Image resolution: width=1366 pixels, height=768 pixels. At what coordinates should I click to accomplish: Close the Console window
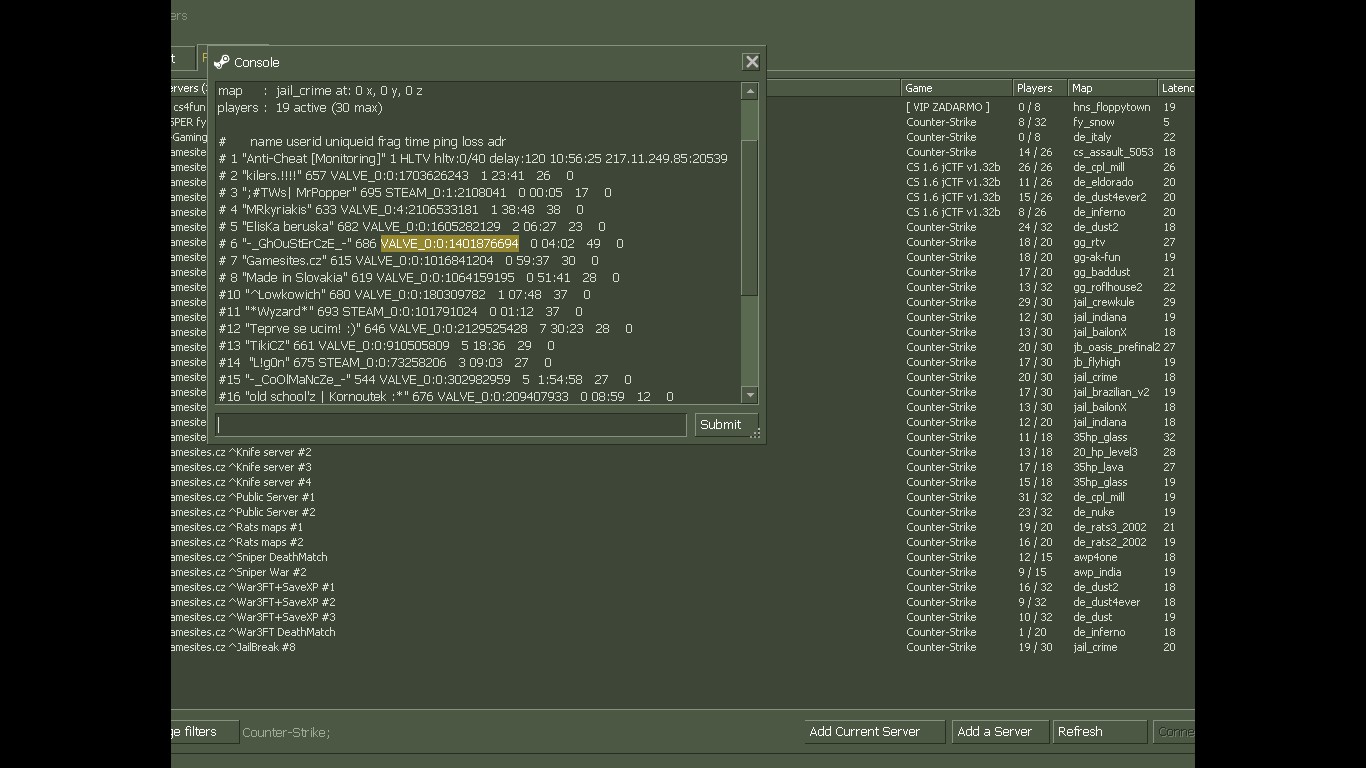(751, 62)
